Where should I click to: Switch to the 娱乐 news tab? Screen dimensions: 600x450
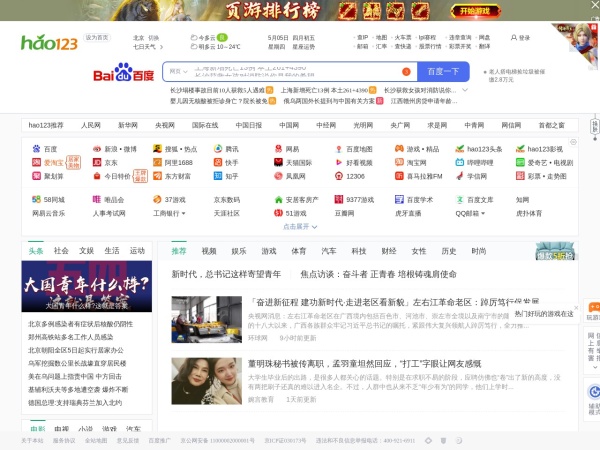pyautogui.click(x=239, y=251)
